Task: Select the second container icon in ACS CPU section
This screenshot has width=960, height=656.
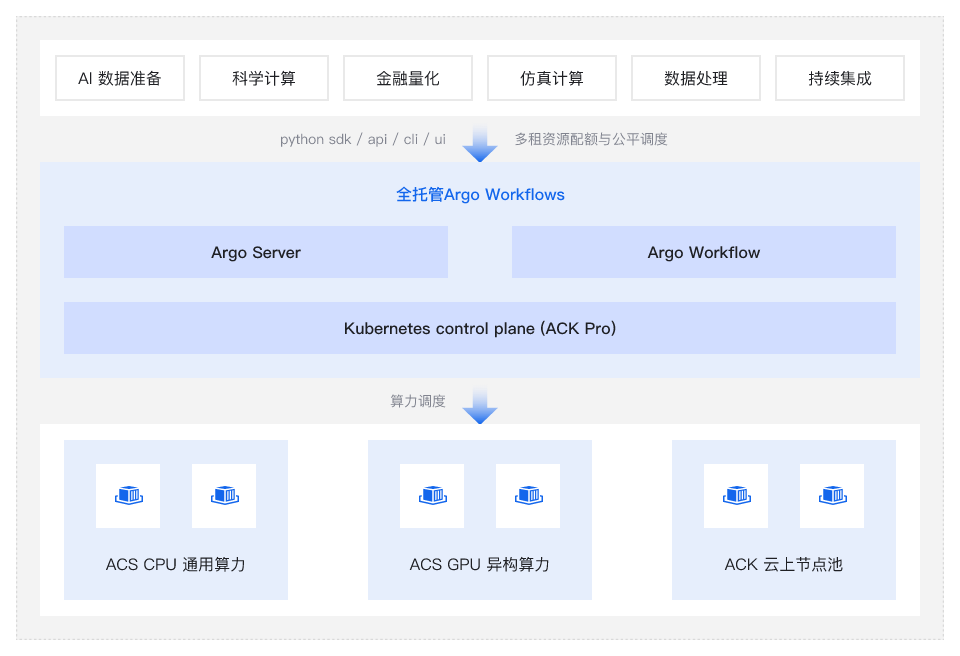Action: (x=223, y=495)
